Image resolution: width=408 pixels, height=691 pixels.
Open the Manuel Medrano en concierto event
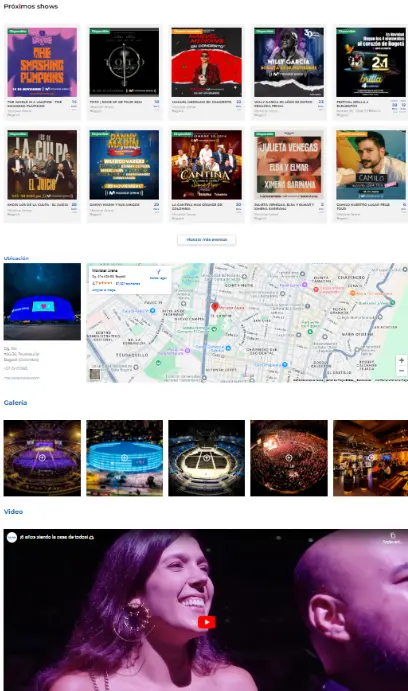pos(206,71)
